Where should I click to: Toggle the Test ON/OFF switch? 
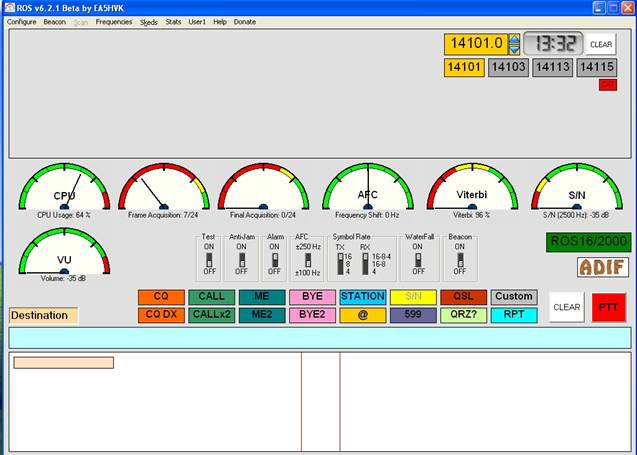[209, 259]
